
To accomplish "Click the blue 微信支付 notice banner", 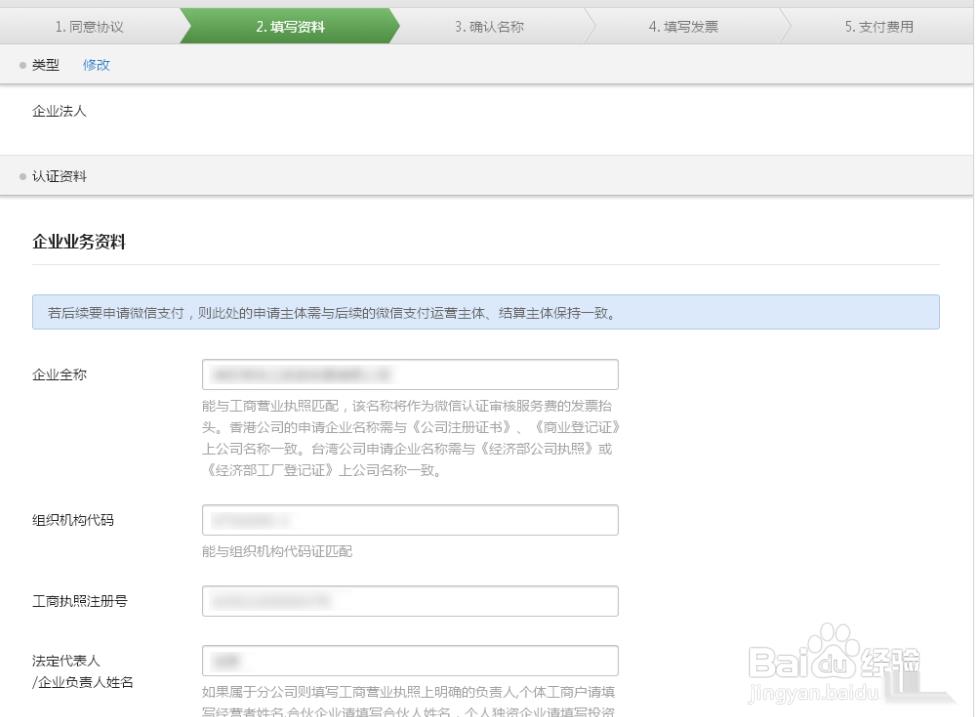I will pos(486,312).
